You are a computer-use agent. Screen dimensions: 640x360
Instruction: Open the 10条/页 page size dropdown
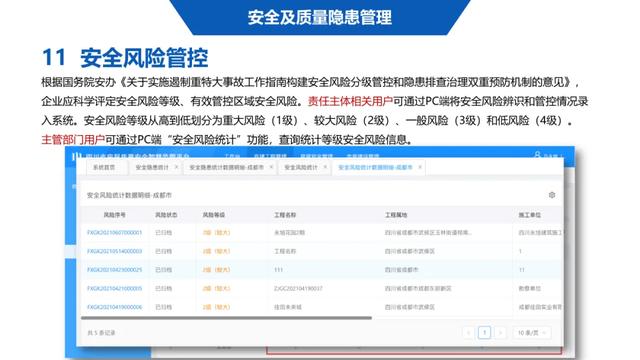[532, 333]
